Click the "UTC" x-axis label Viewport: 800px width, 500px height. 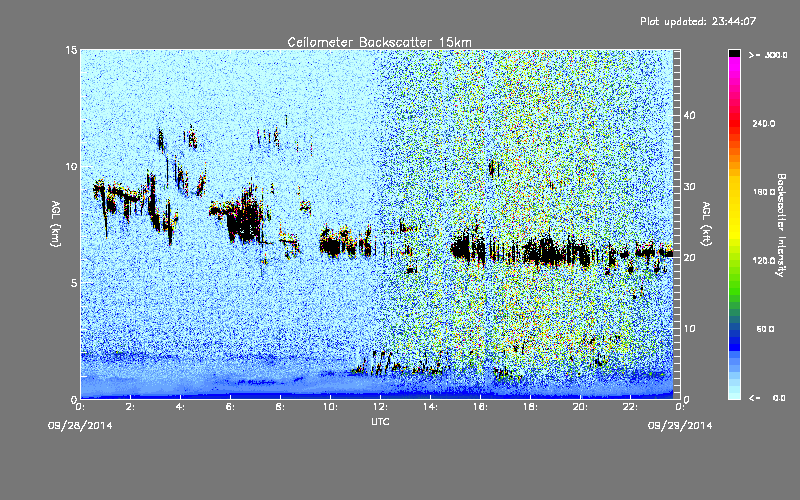380,421
